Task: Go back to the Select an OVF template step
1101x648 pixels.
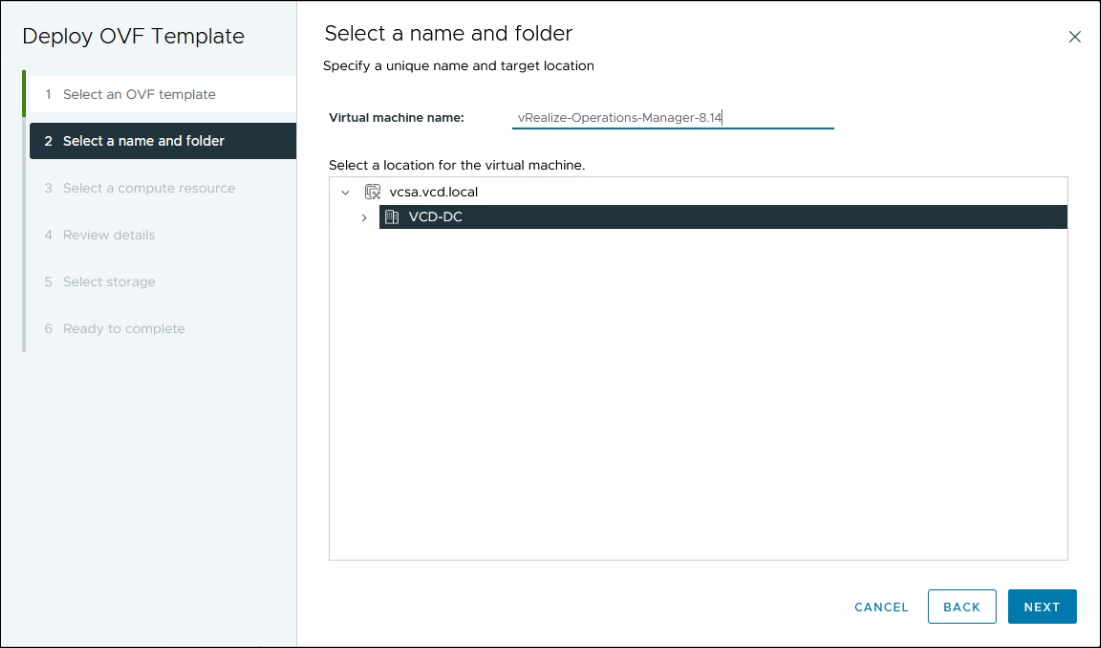Action: (x=141, y=94)
